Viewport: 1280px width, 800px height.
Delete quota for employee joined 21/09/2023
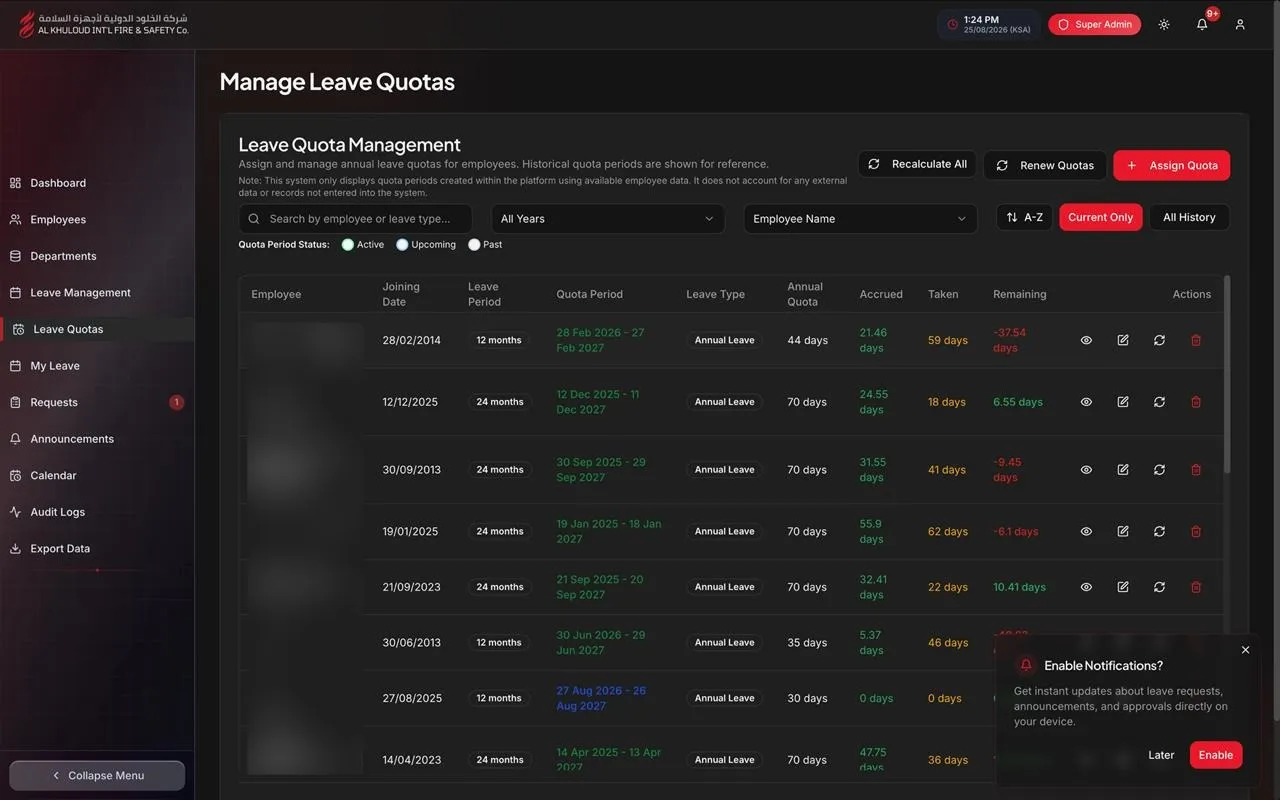tap(1196, 587)
